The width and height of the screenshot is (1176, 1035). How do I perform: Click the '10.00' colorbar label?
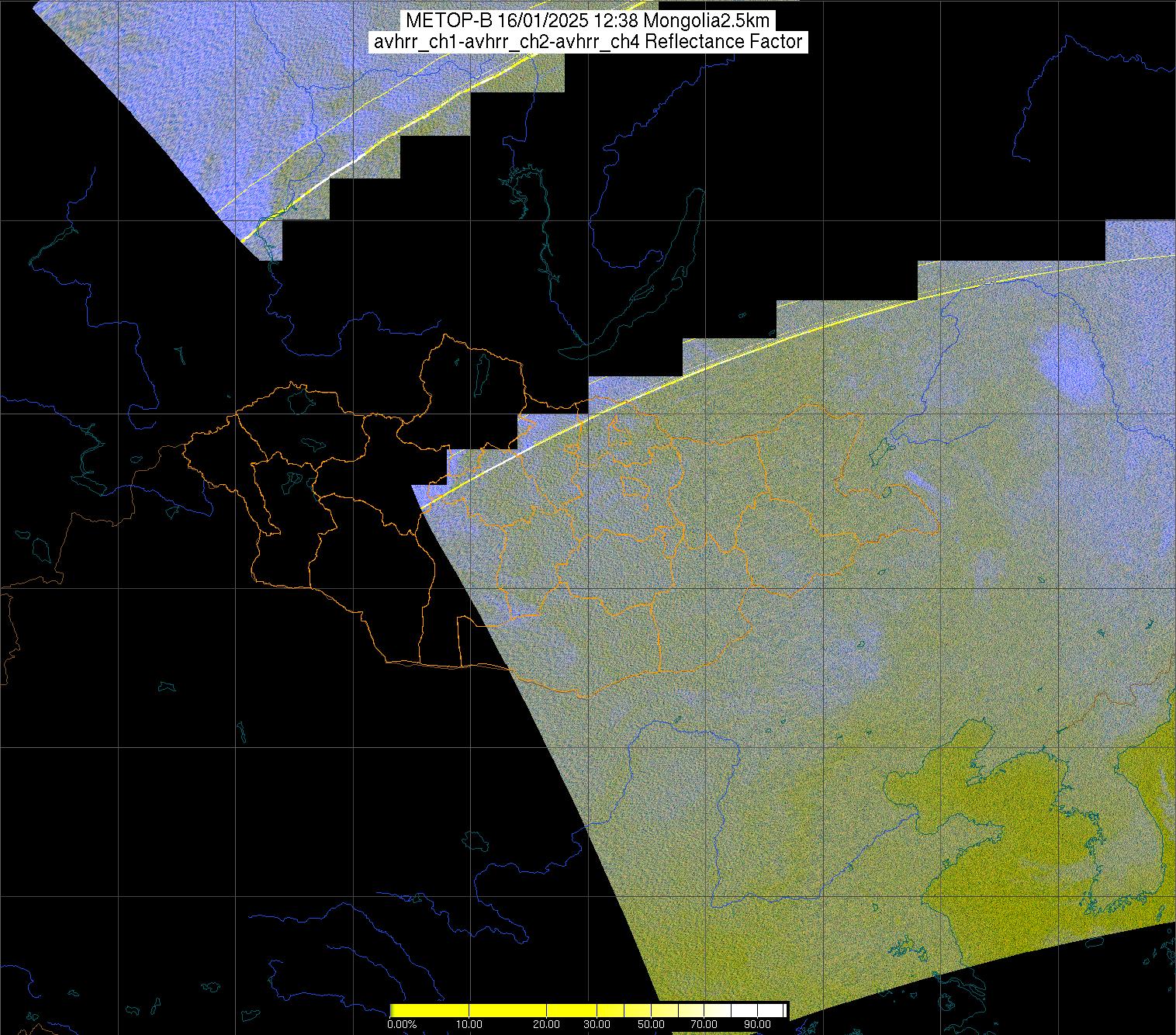click(469, 1025)
